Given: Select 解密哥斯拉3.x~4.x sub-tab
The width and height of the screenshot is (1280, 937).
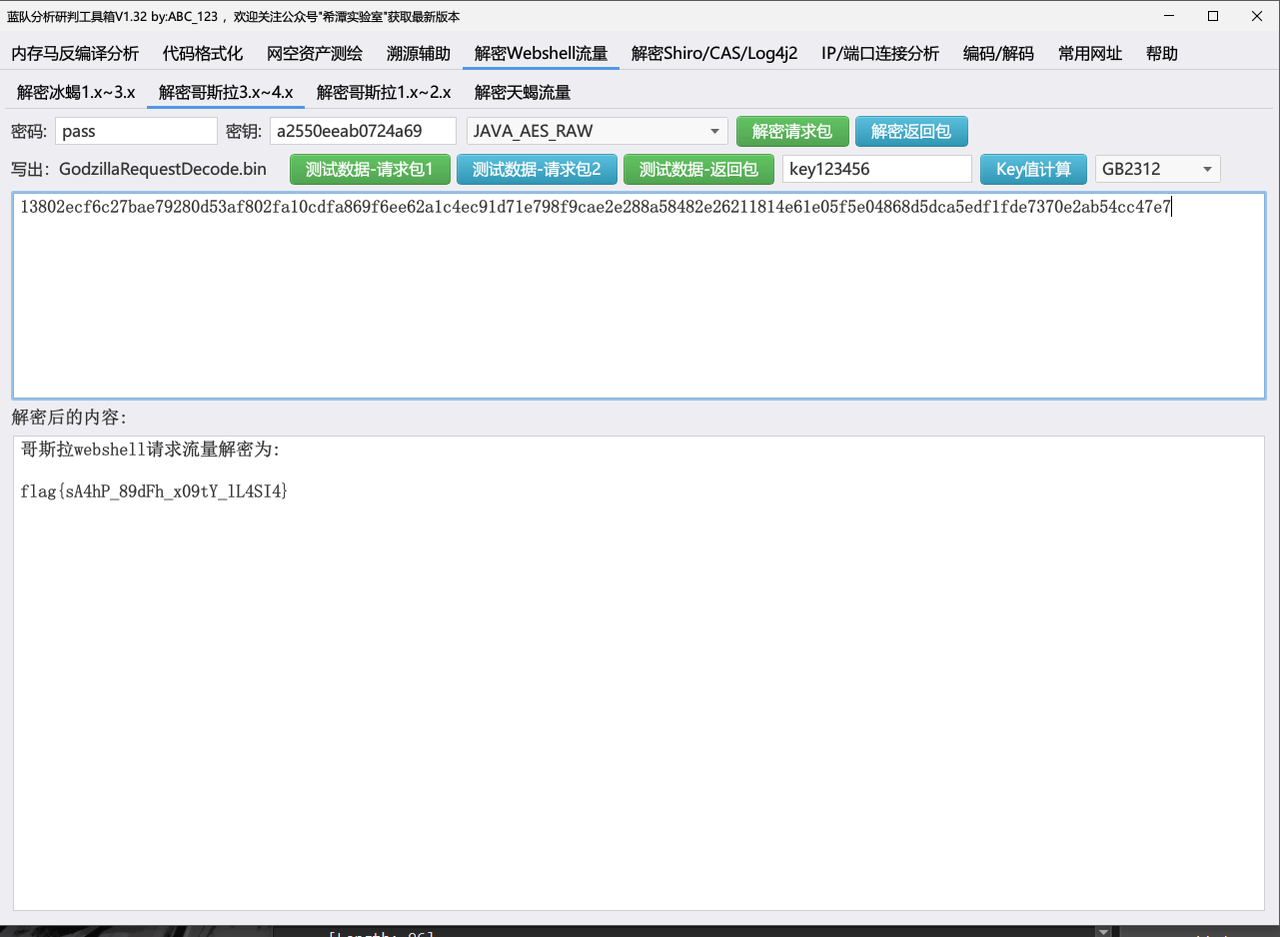Looking at the screenshot, I should click(226, 93).
